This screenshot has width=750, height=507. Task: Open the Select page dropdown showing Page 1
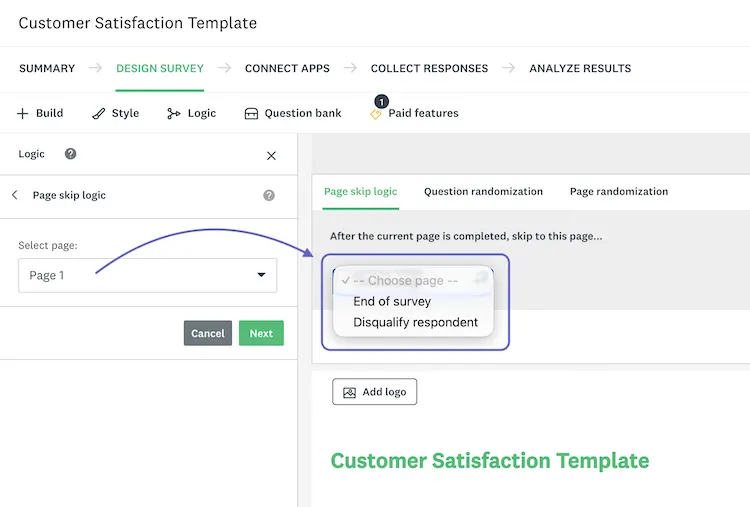[x=147, y=275]
